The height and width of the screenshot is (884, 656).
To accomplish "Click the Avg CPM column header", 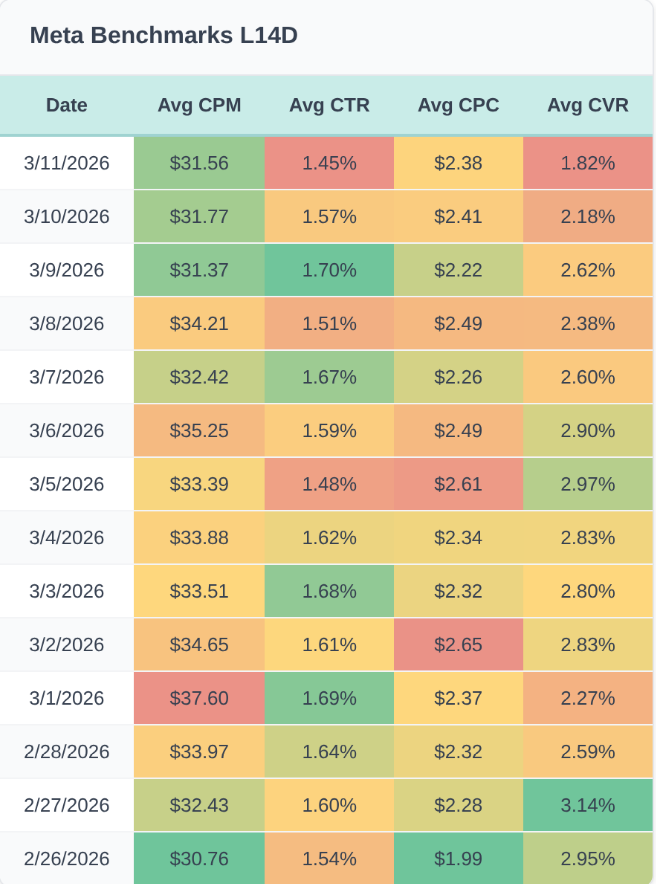I will pyautogui.click(x=199, y=105).
